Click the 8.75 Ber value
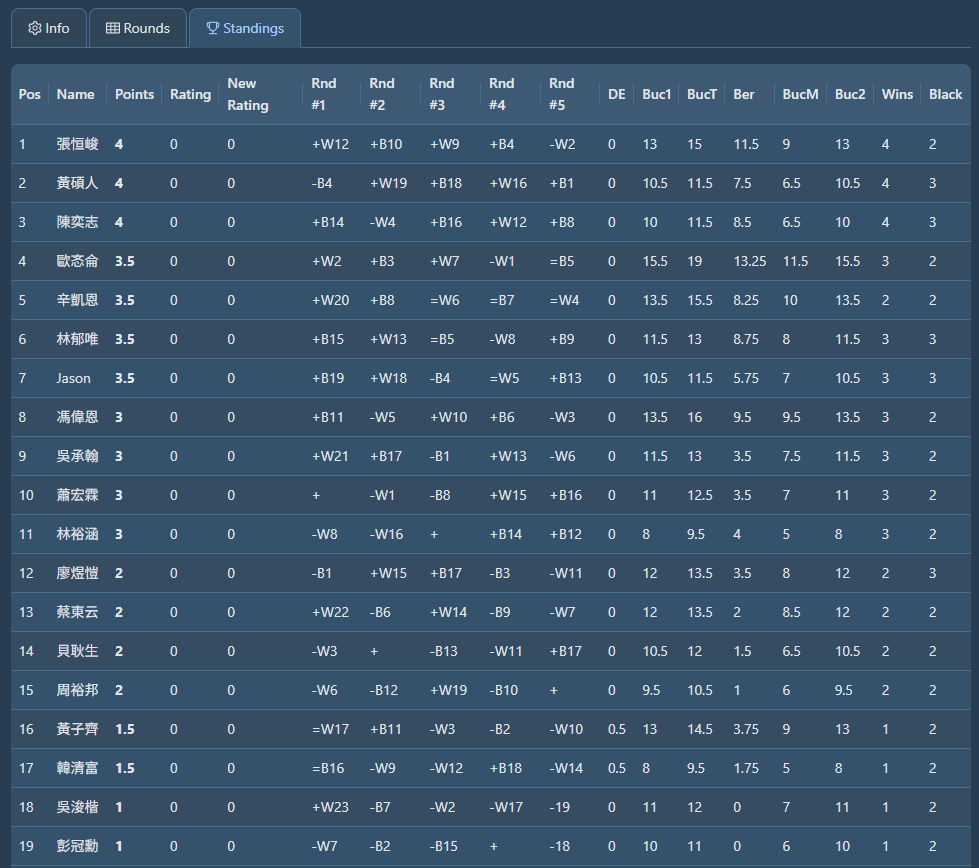979x868 pixels. click(x=746, y=339)
